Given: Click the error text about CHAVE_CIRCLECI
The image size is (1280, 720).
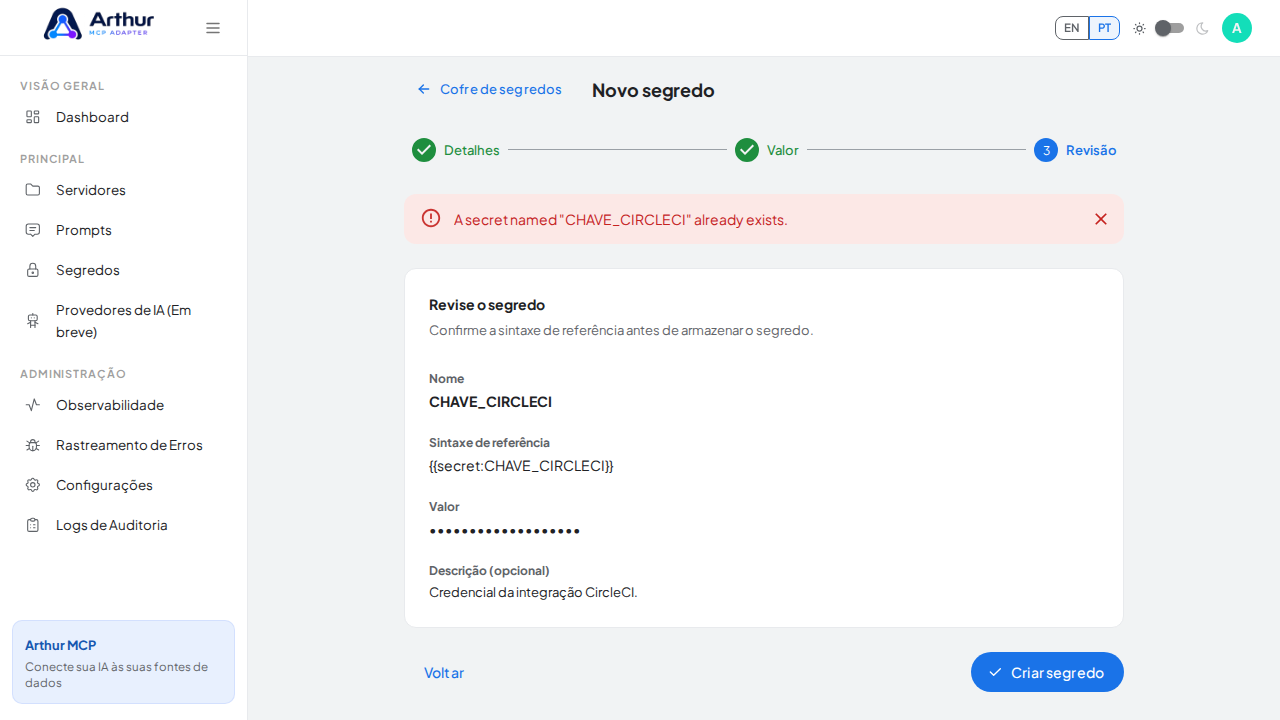Looking at the screenshot, I should [x=621, y=219].
